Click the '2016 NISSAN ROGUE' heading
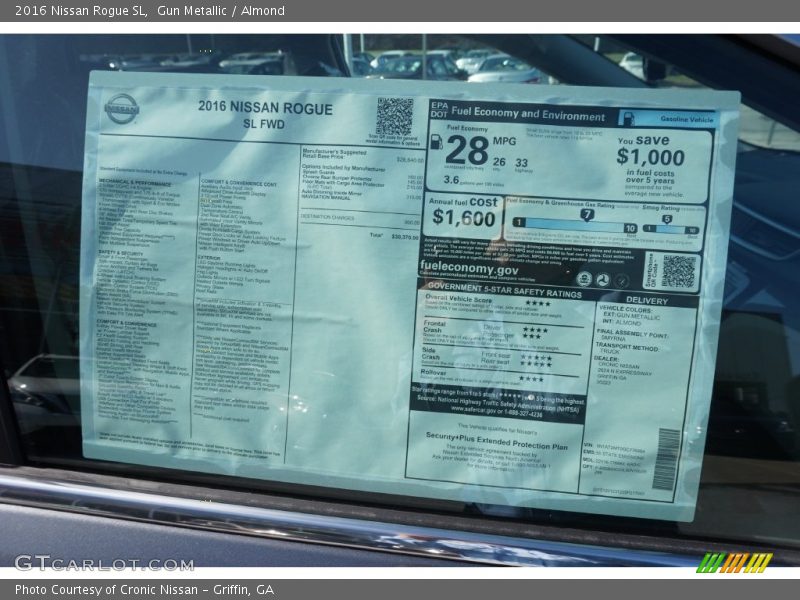This screenshot has height=600, width=800. pyautogui.click(x=265, y=107)
